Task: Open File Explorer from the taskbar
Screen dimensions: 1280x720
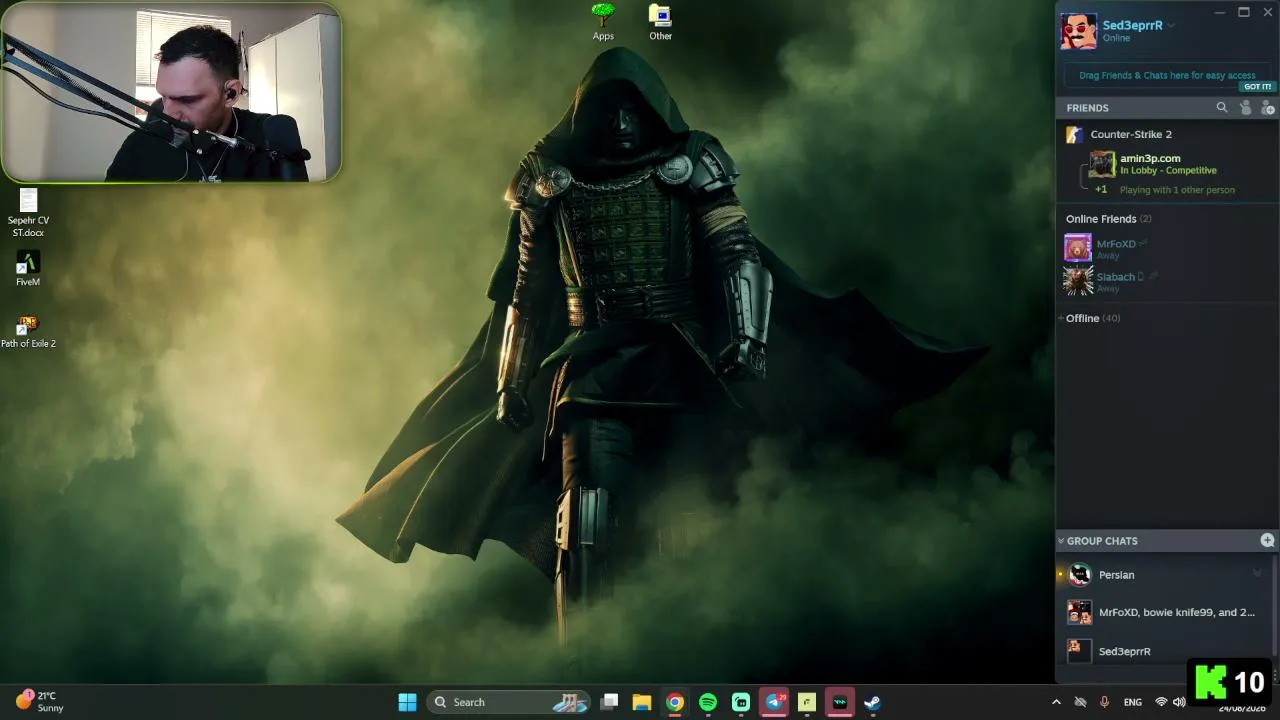Action: point(642,702)
